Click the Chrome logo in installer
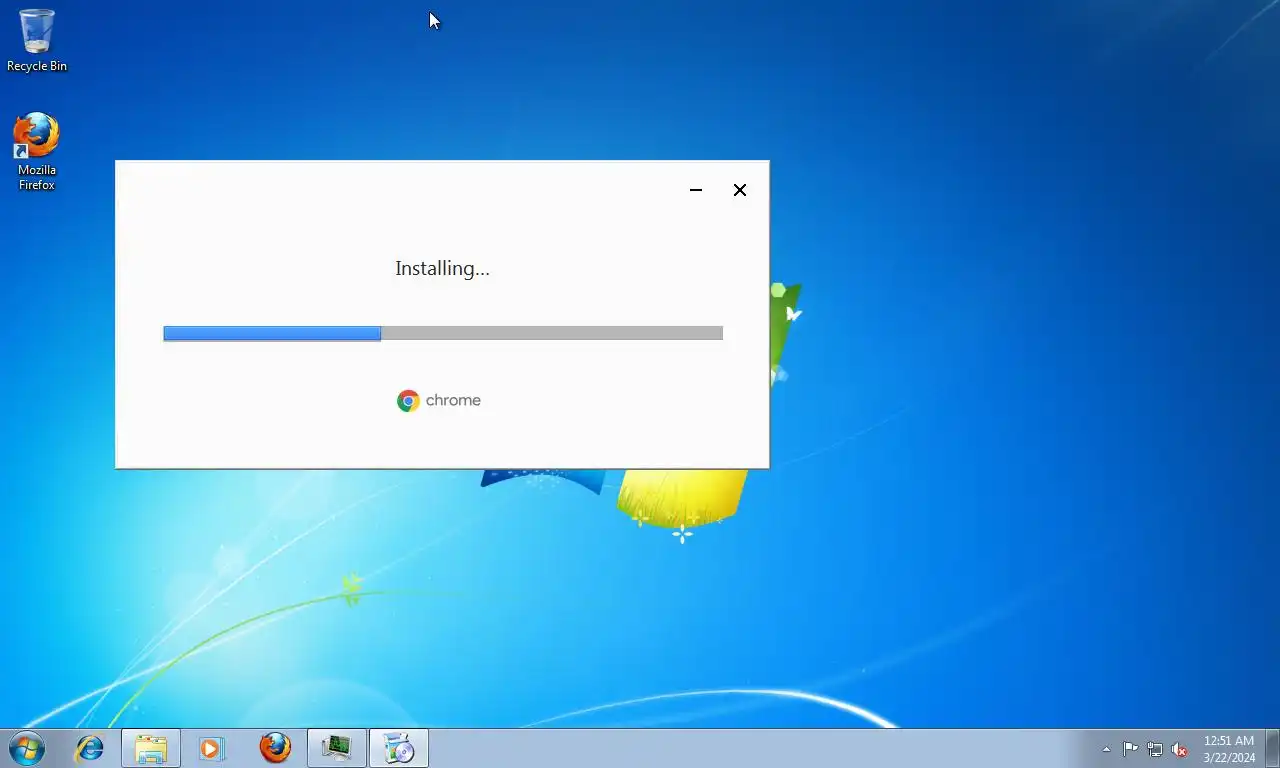The image size is (1280, 768). pos(408,401)
